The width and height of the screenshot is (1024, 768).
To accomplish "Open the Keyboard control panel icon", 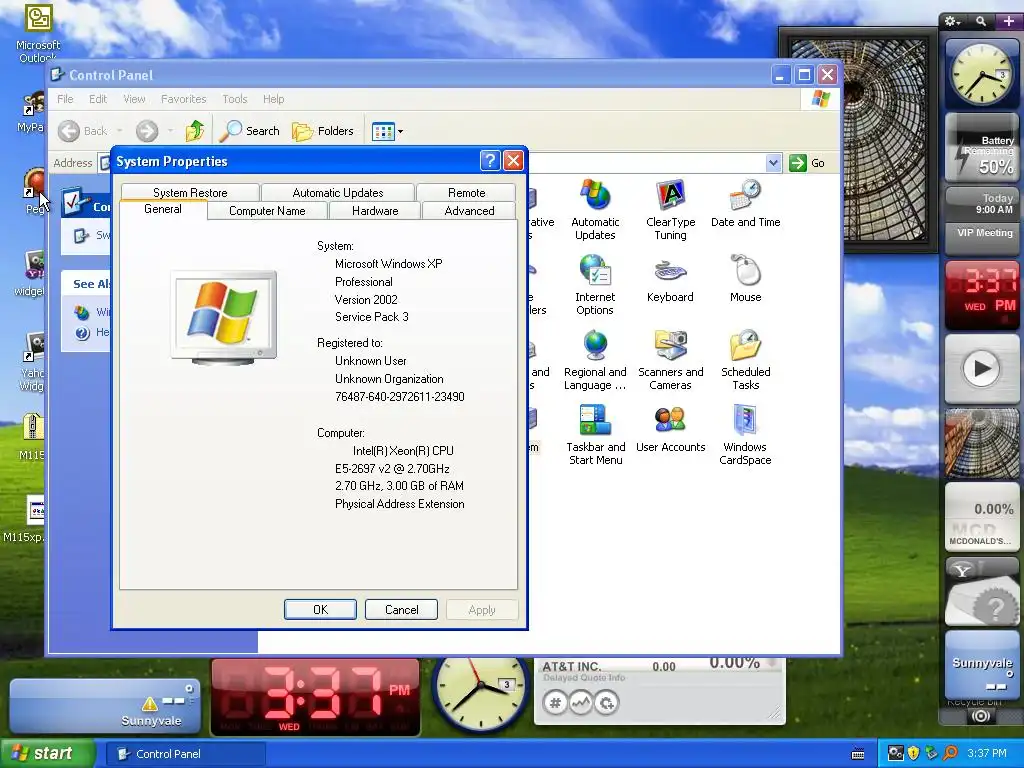I will [x=670, y=279].
